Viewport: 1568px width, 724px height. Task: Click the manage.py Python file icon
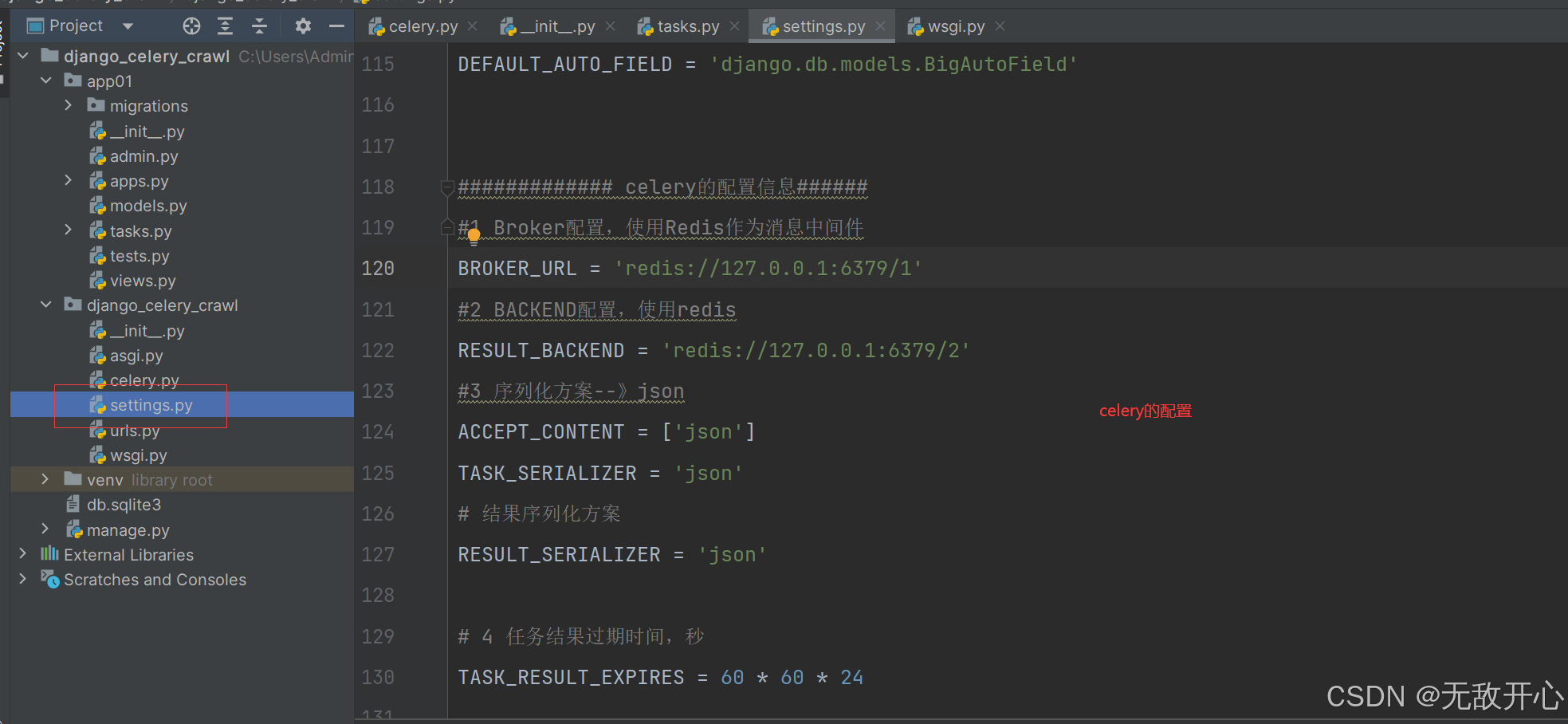74,529
